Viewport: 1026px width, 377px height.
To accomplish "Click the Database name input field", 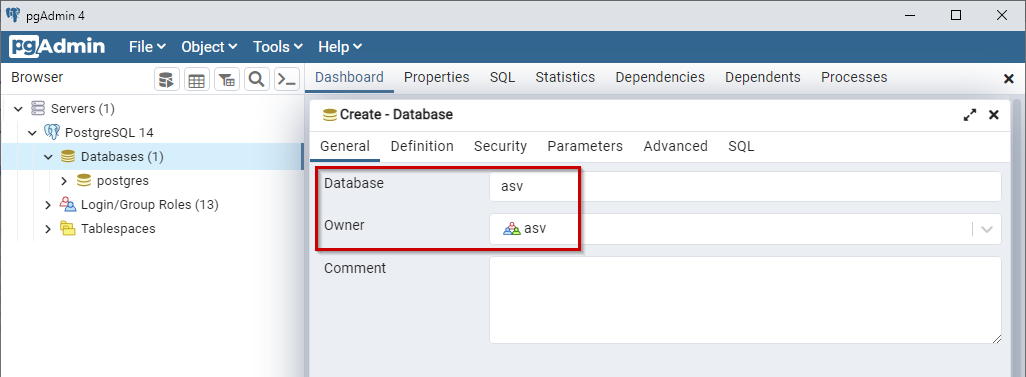I will [x=745, y=187].
